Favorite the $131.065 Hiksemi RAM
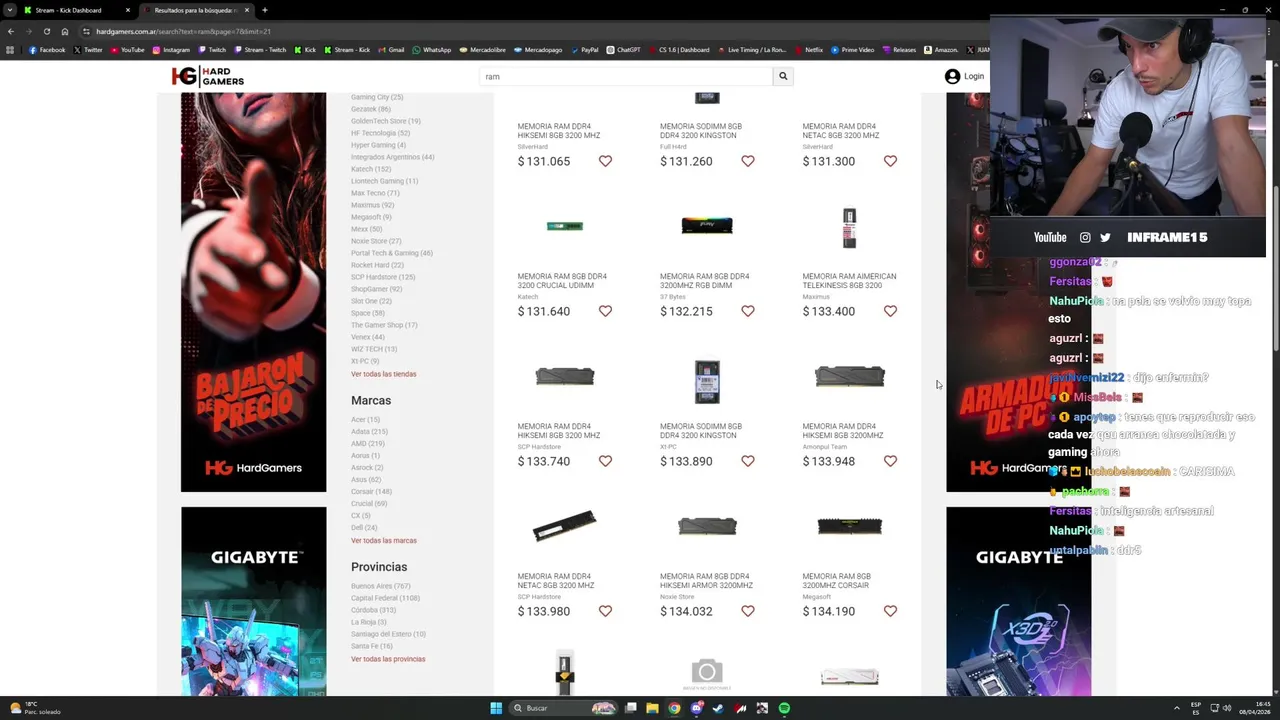Viewport: 1280px width, 720px height. pos(605,161)
